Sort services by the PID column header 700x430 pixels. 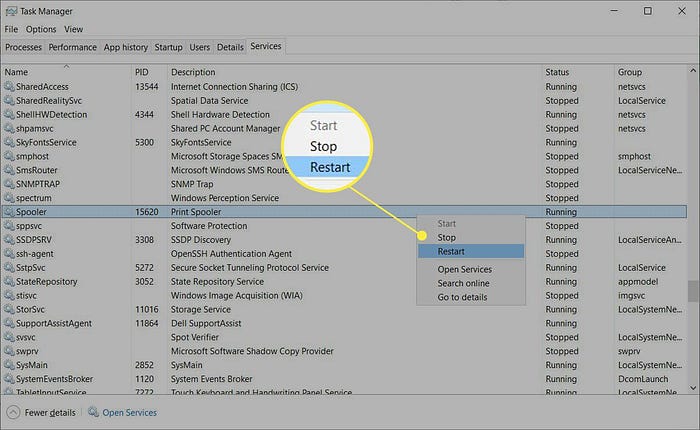150,72
